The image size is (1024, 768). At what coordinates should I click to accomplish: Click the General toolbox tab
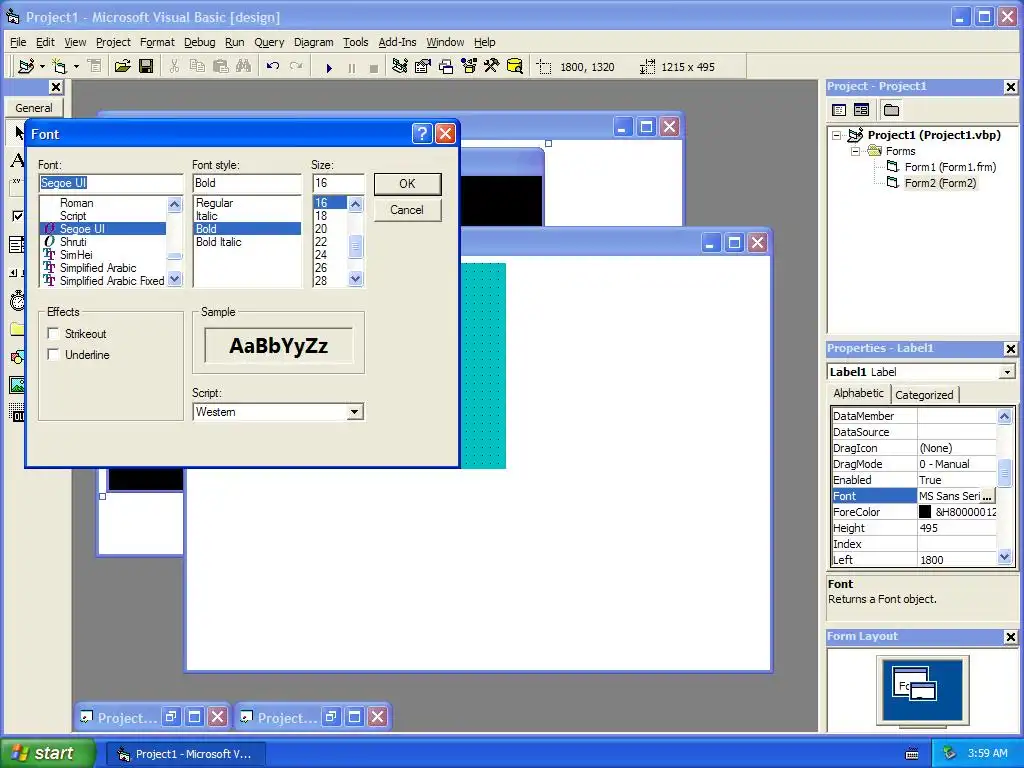pos(34,108)
